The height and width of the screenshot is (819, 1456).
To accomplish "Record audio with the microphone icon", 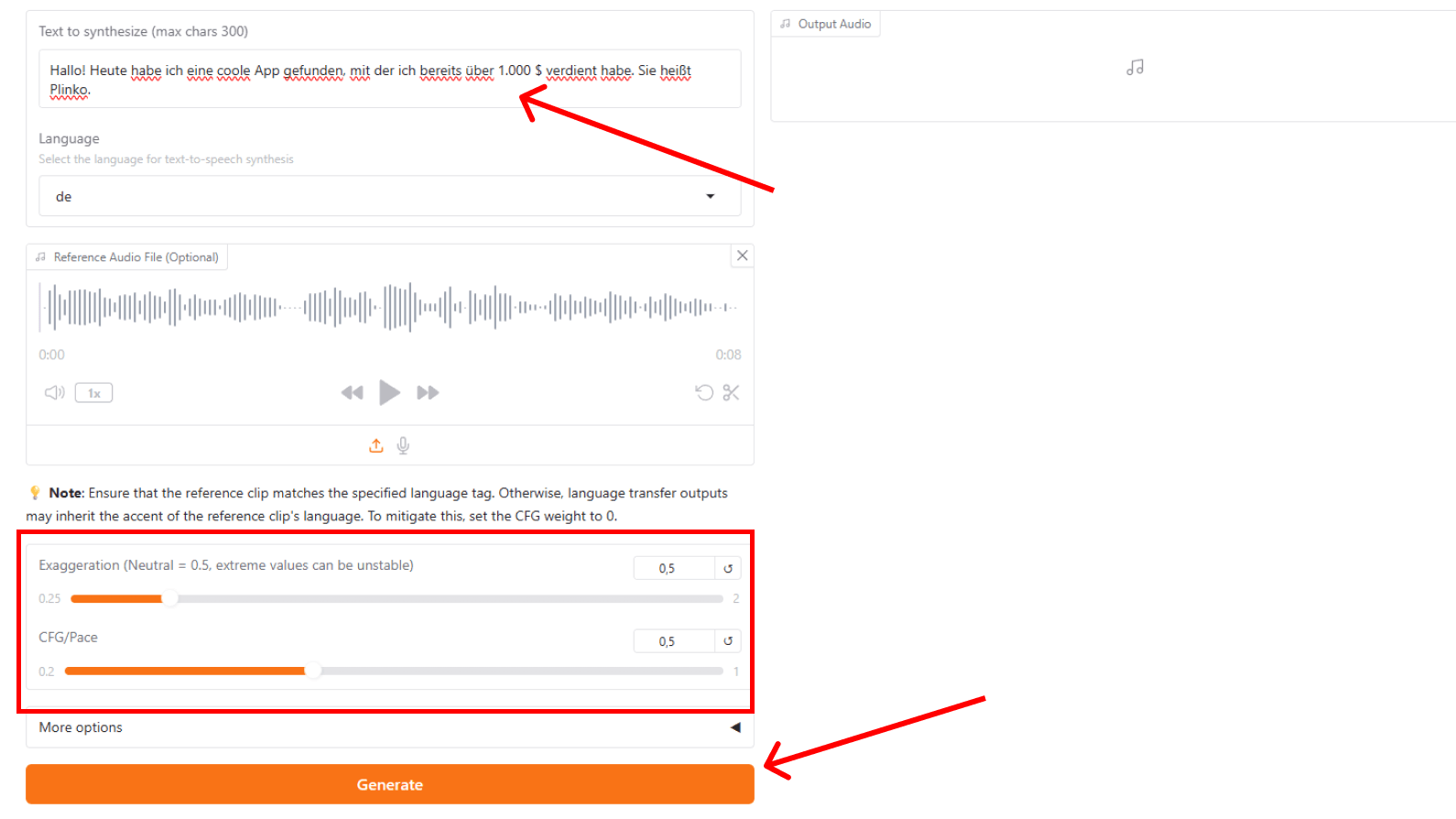I will pyautogui.click(x=403, y=446).
